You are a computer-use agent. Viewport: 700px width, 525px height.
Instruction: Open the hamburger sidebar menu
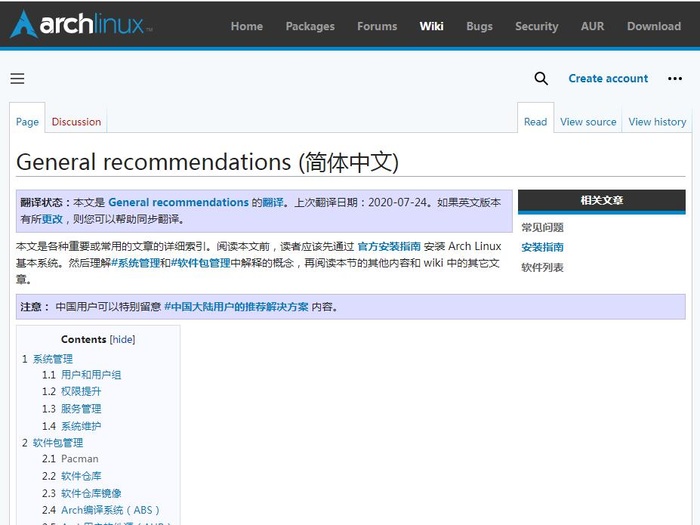[x=17, y=79]
